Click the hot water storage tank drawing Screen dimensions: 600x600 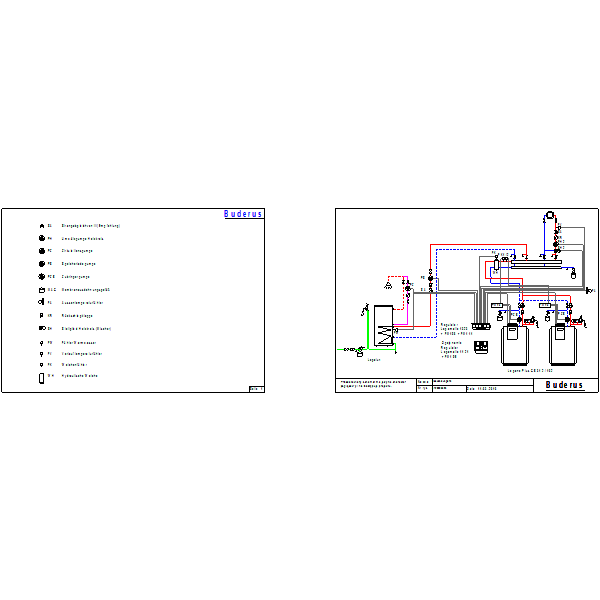click(x=383, y=326)
